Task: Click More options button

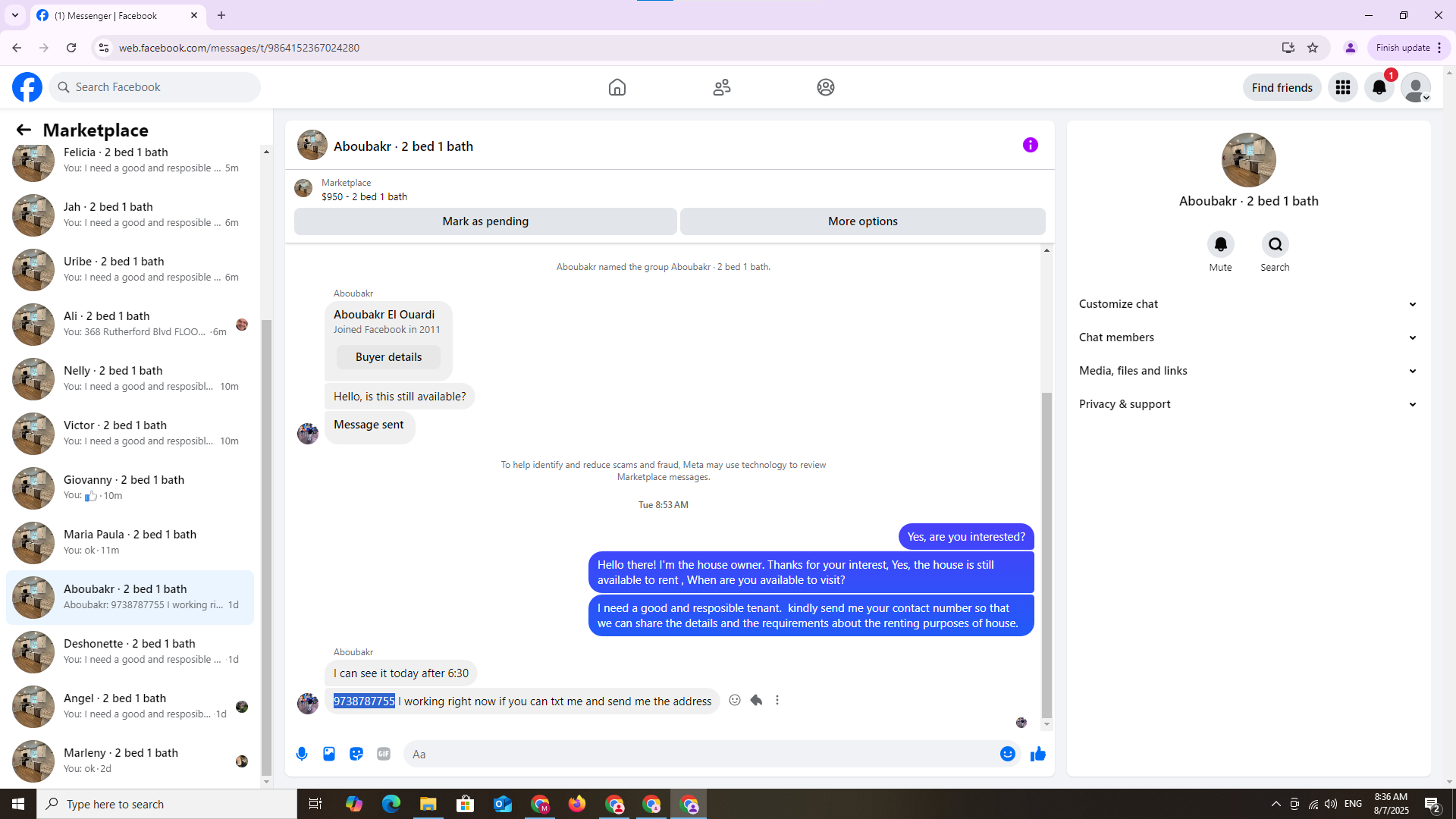Action: (x=862, y=221)
